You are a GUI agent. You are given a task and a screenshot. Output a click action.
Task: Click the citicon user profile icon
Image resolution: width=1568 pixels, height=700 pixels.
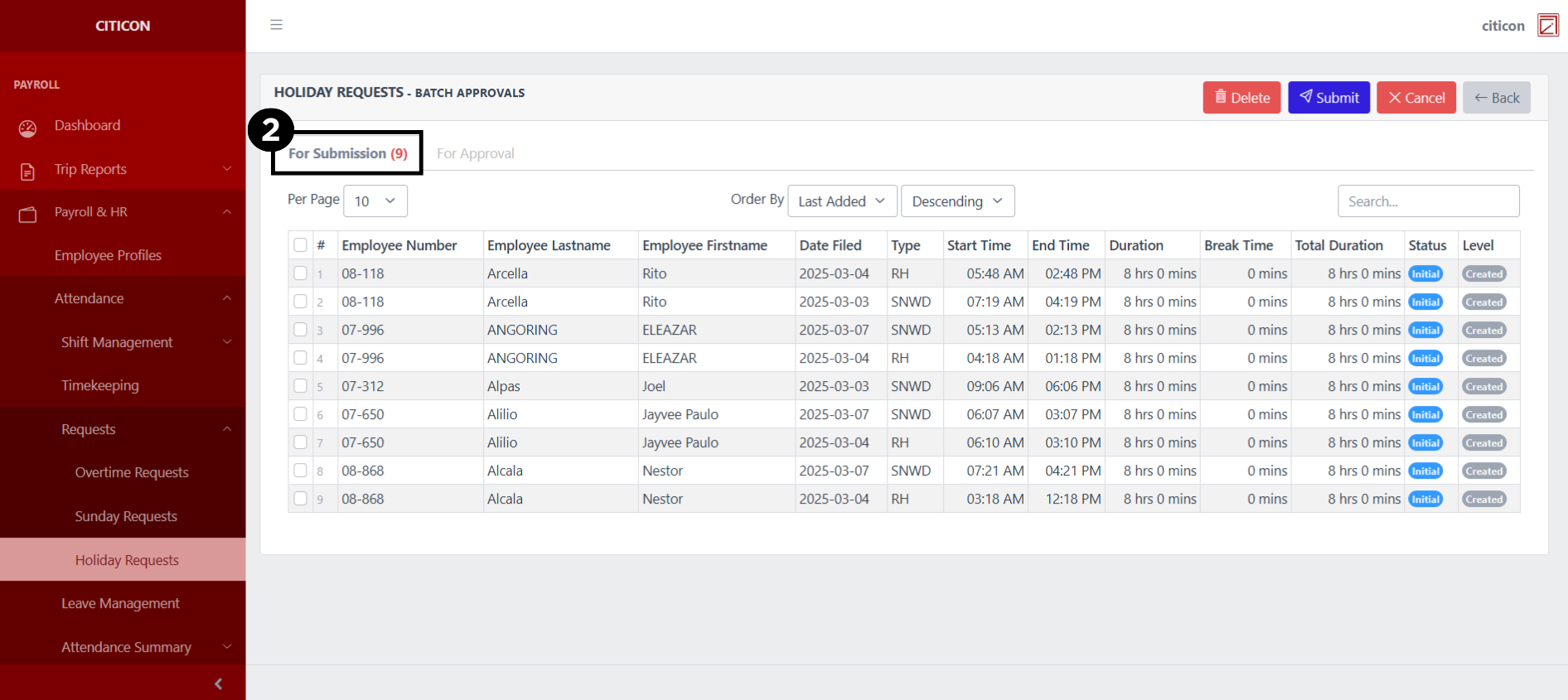1547,25
